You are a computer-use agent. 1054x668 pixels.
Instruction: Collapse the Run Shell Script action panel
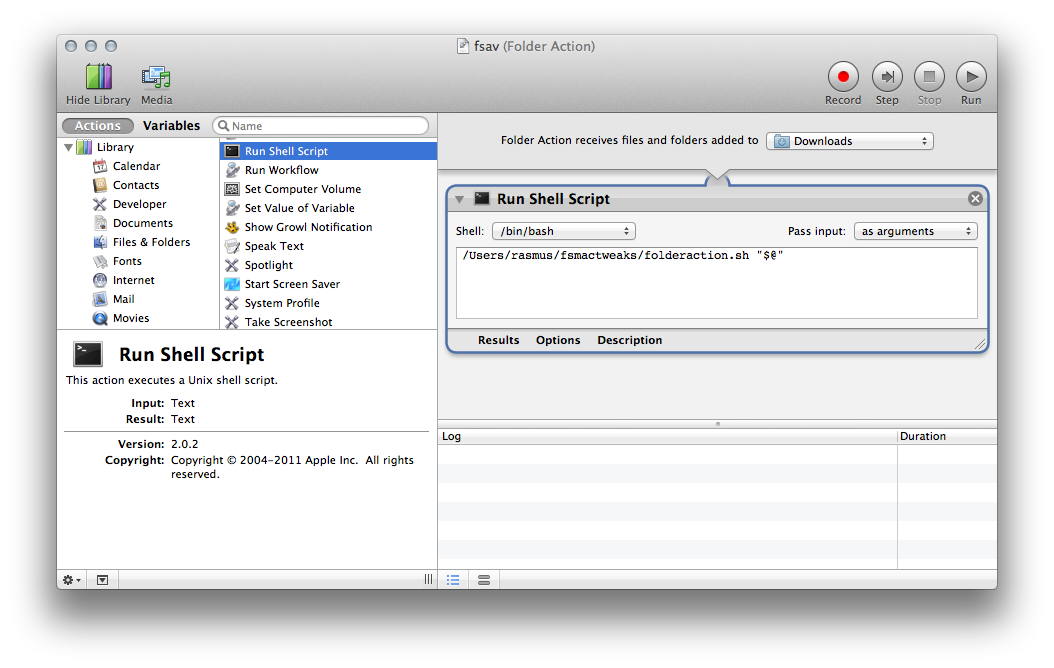click(x=460, y=200)
